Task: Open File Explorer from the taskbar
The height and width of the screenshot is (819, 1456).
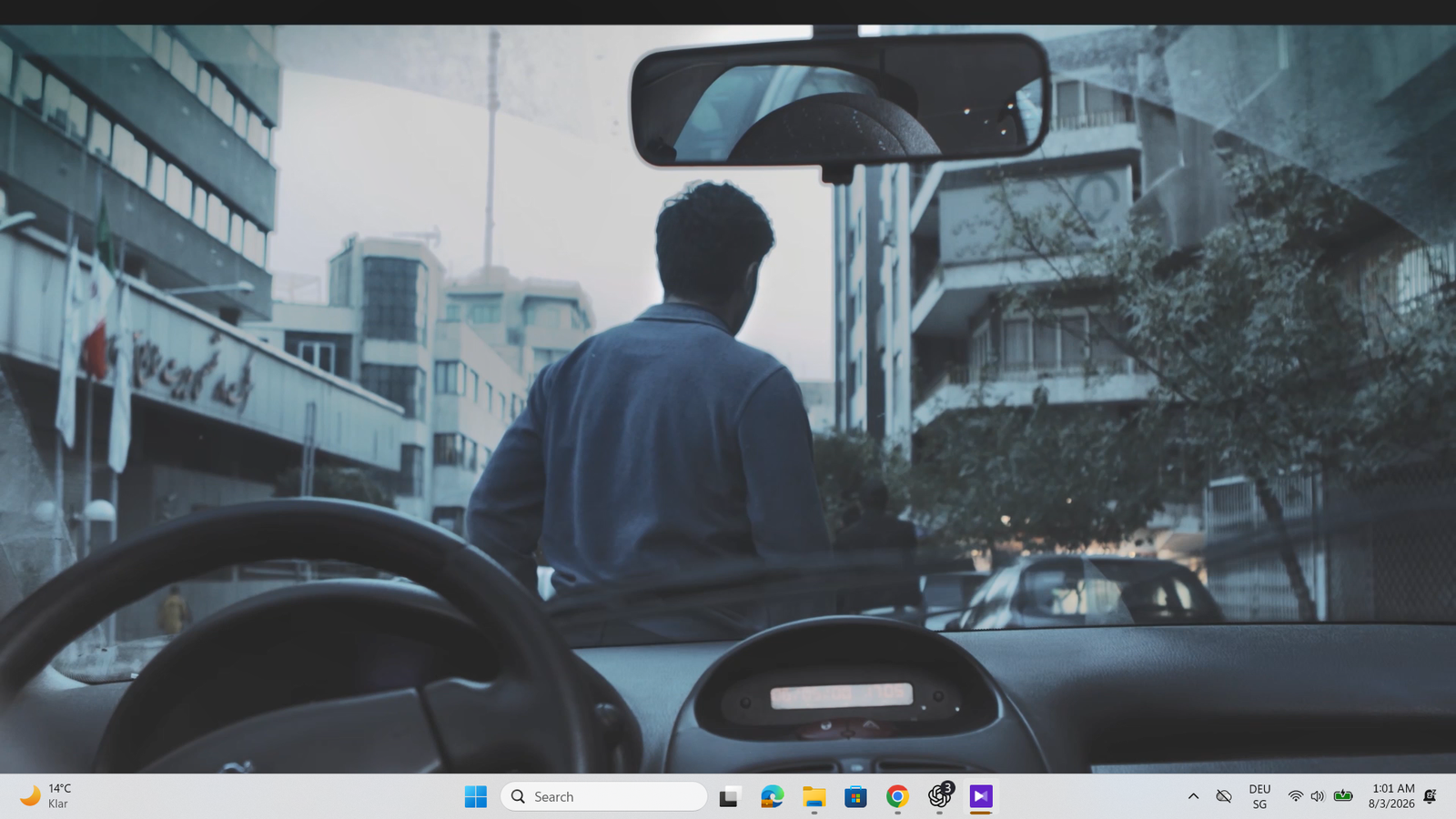Action: (x=814, y=796)
